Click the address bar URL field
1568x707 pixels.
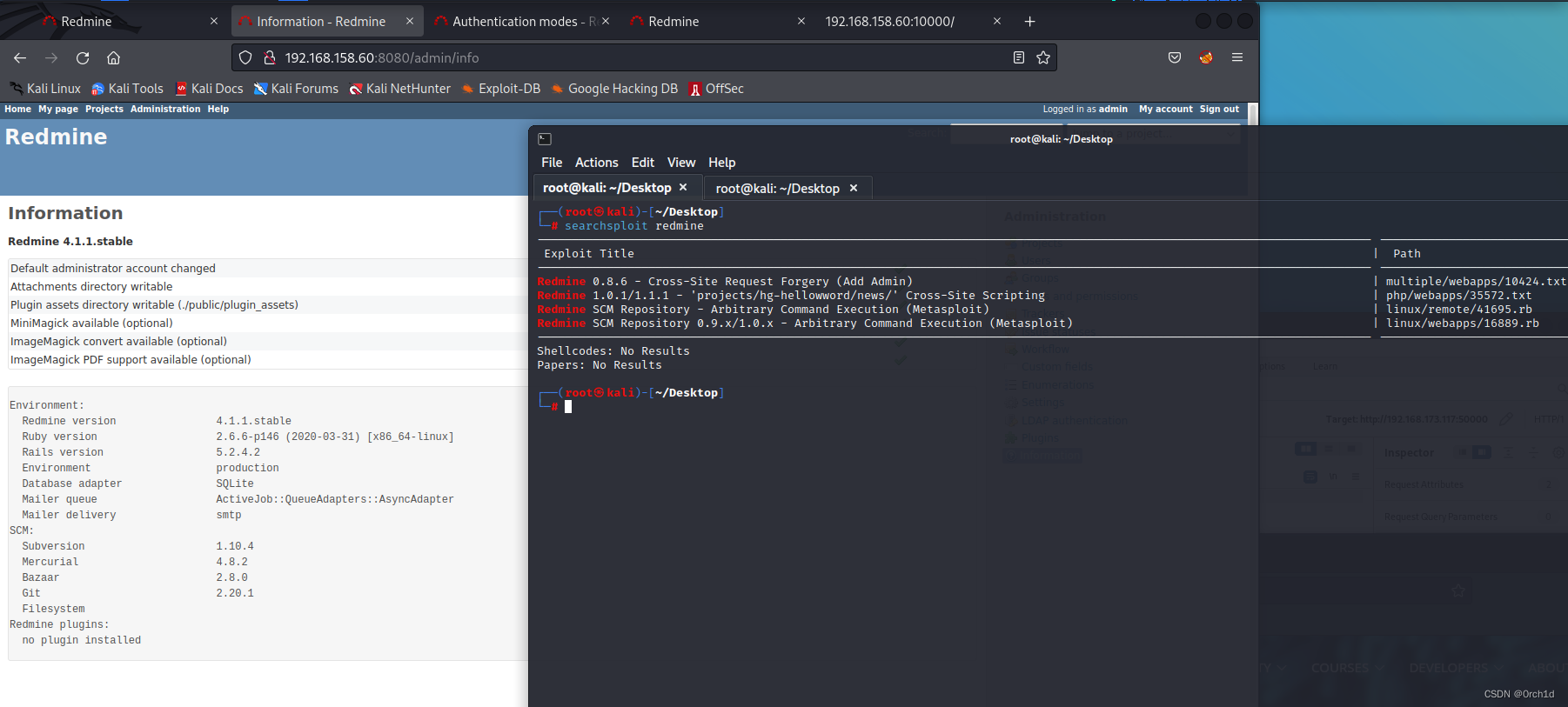click(x=644, y=57)
